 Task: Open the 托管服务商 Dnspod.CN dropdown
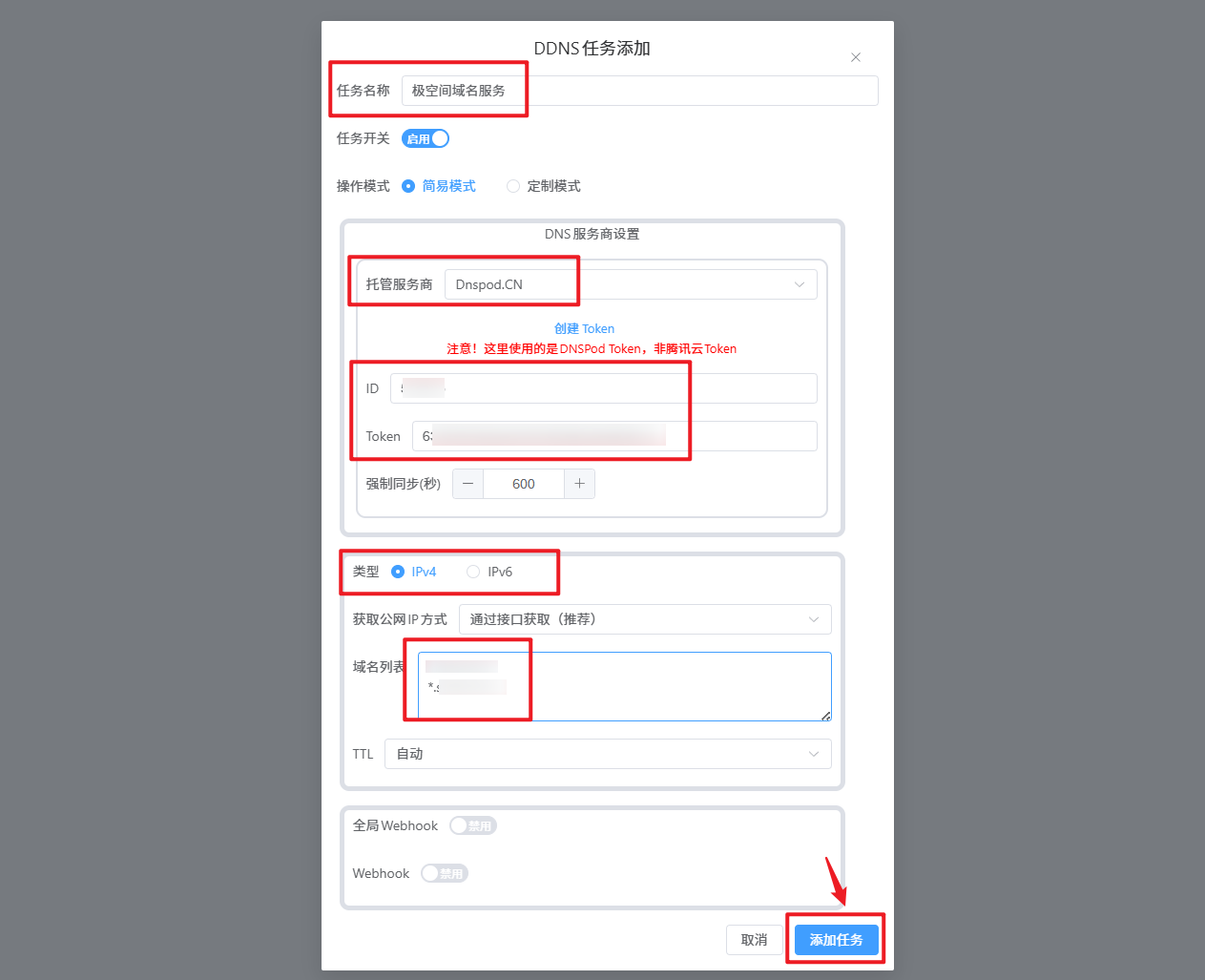point(631,284)
